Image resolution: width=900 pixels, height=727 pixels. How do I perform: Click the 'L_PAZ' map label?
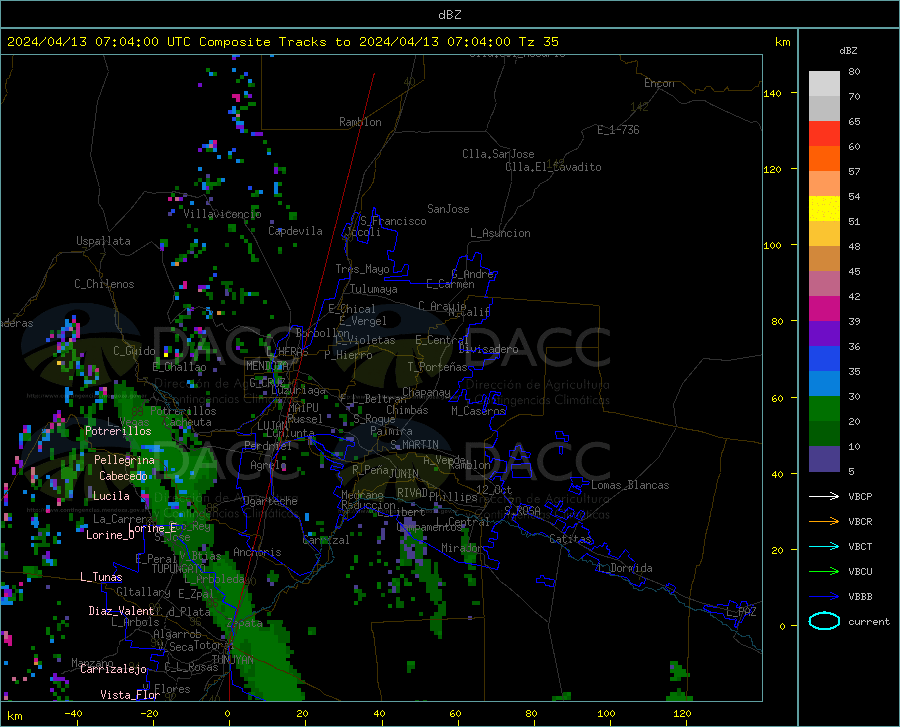pyautogui.click(x=741, y=612)
